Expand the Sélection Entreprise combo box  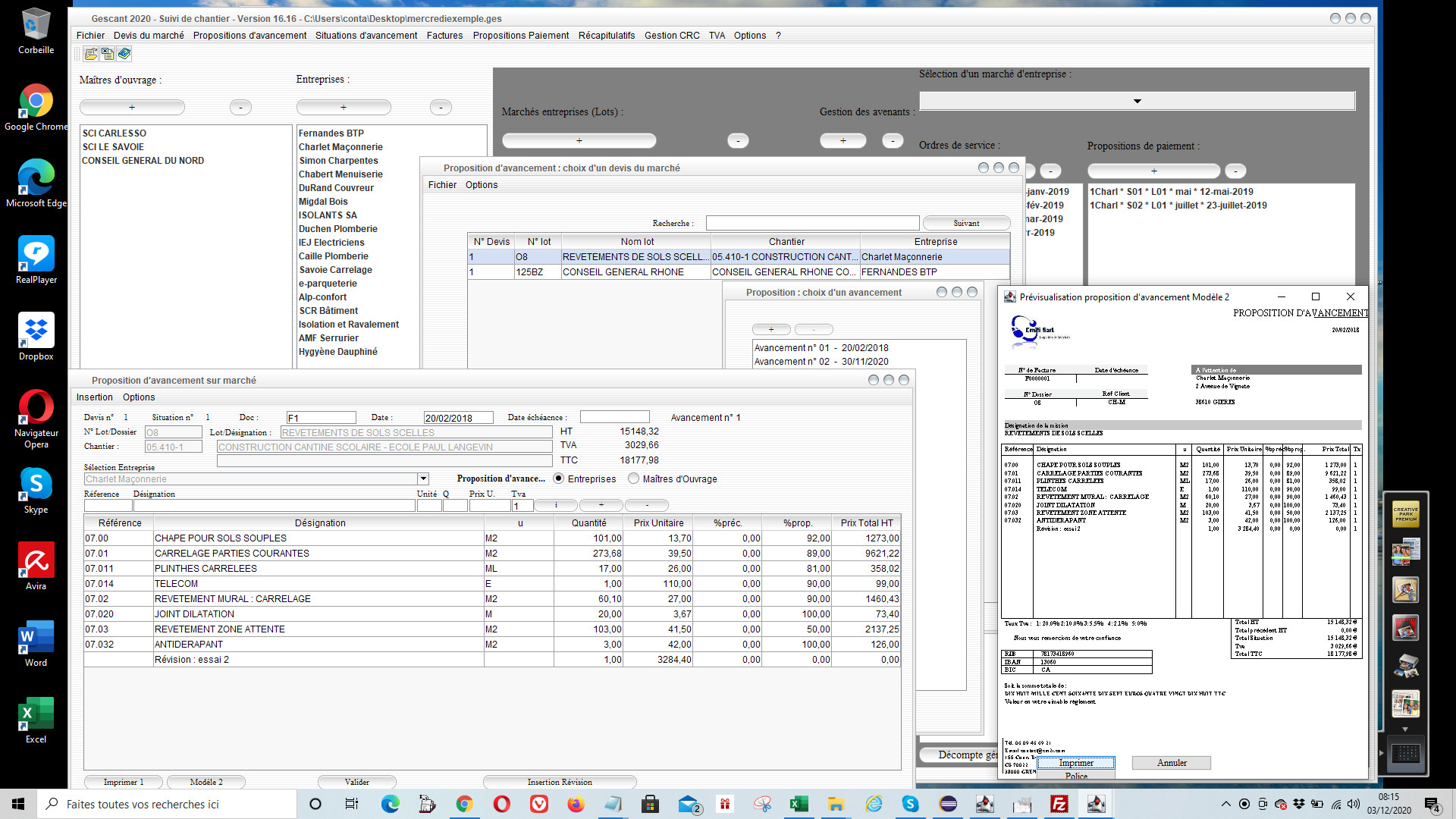click(x=423, y=479)
